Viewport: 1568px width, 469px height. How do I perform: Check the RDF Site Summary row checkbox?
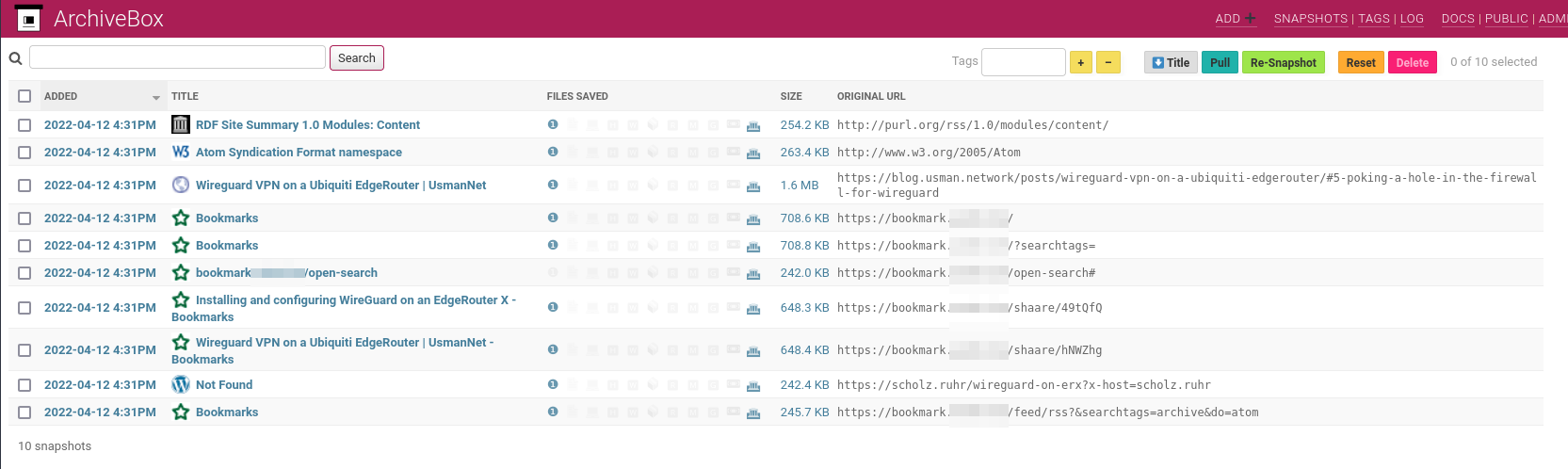coord(24,125)
